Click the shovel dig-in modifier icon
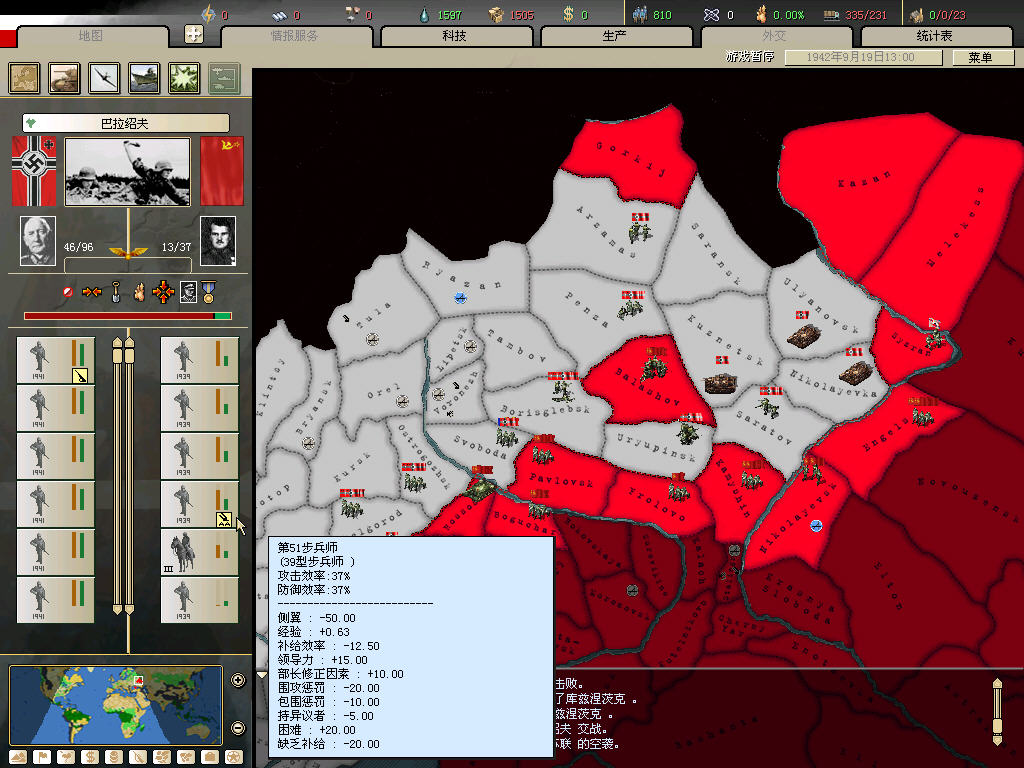The image size is (1024, 768). 116,292
